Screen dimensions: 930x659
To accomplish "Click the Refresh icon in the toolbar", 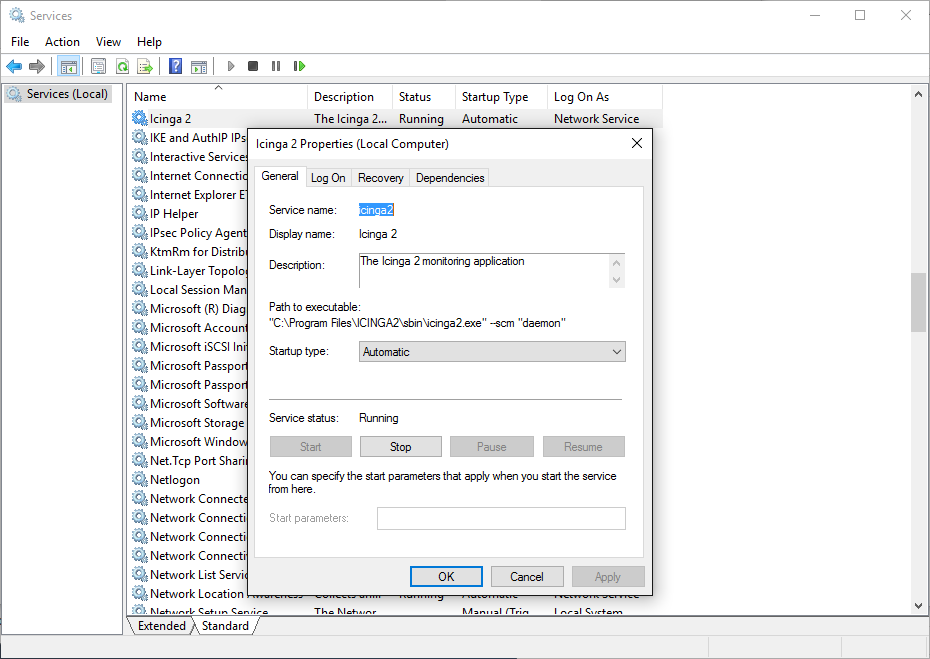I will point(122,66).
